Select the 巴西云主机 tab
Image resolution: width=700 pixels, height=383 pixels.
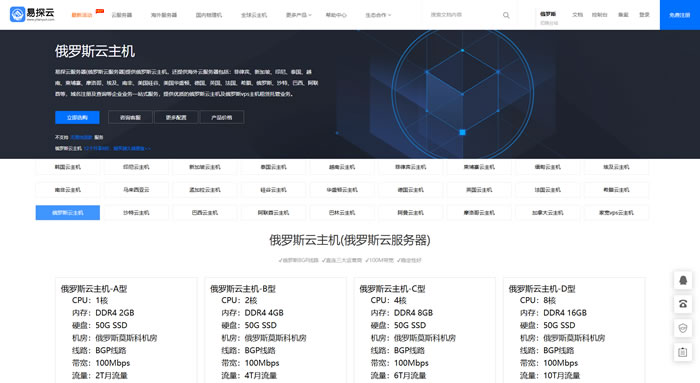(x=205, y=212)
